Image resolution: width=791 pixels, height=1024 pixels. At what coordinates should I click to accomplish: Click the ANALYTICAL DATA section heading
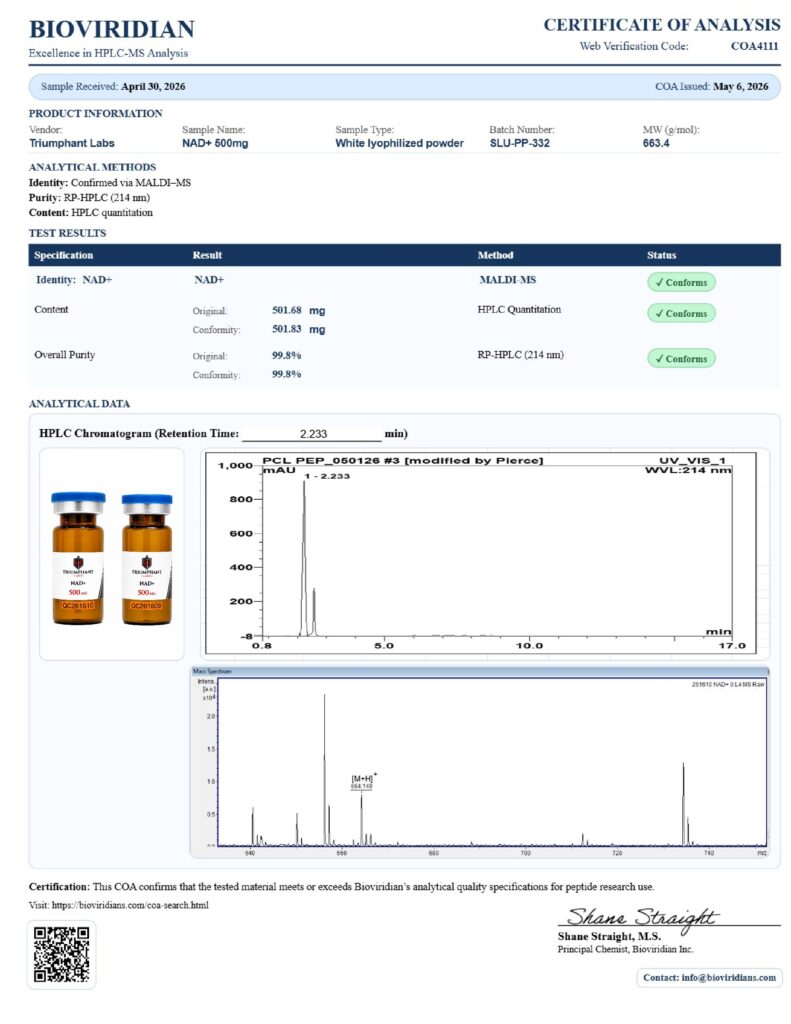pyautogui.click(x=79, y=404)
